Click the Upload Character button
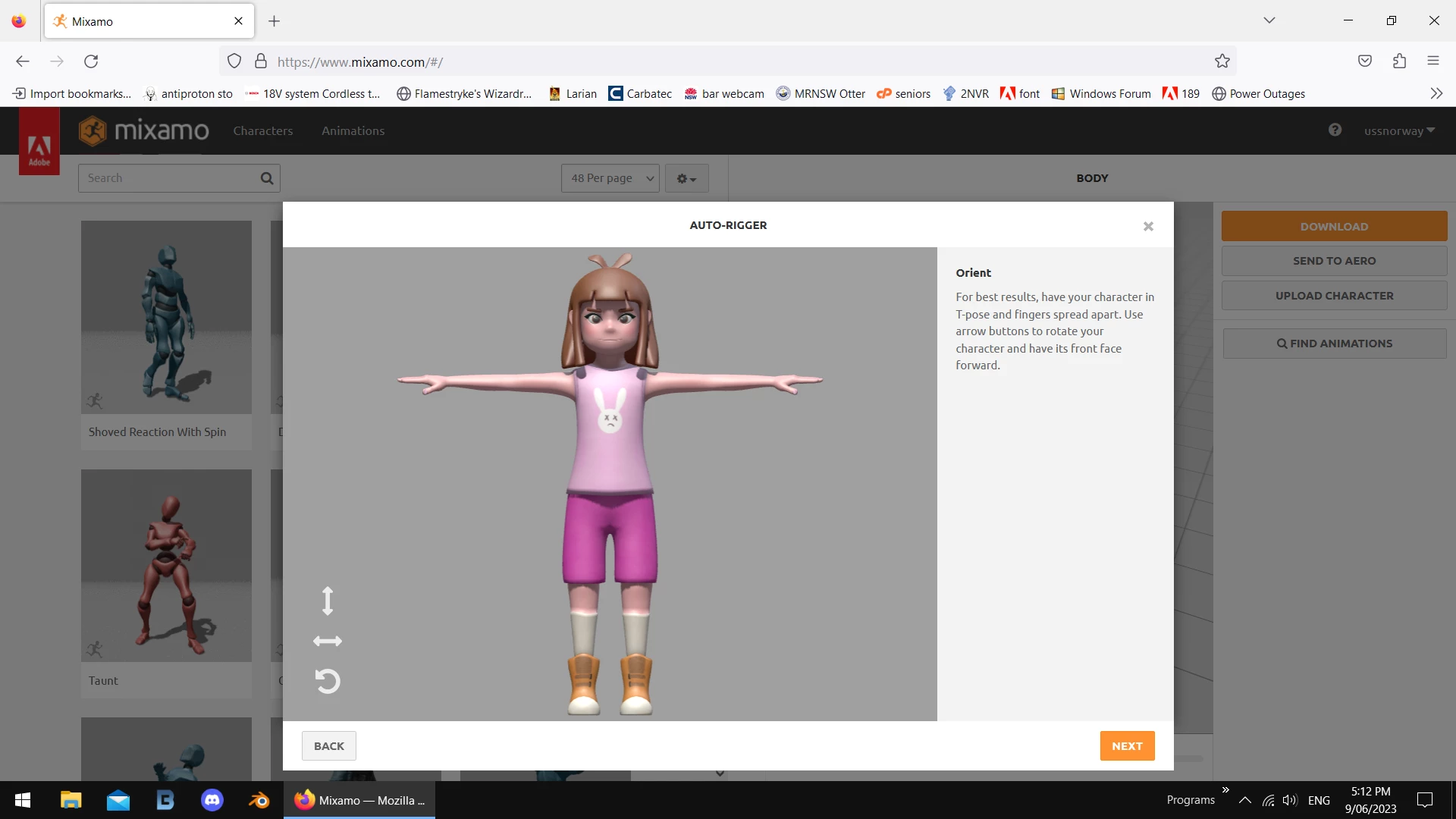Viewport: 1456px width, 819px height. point(1334,296)
